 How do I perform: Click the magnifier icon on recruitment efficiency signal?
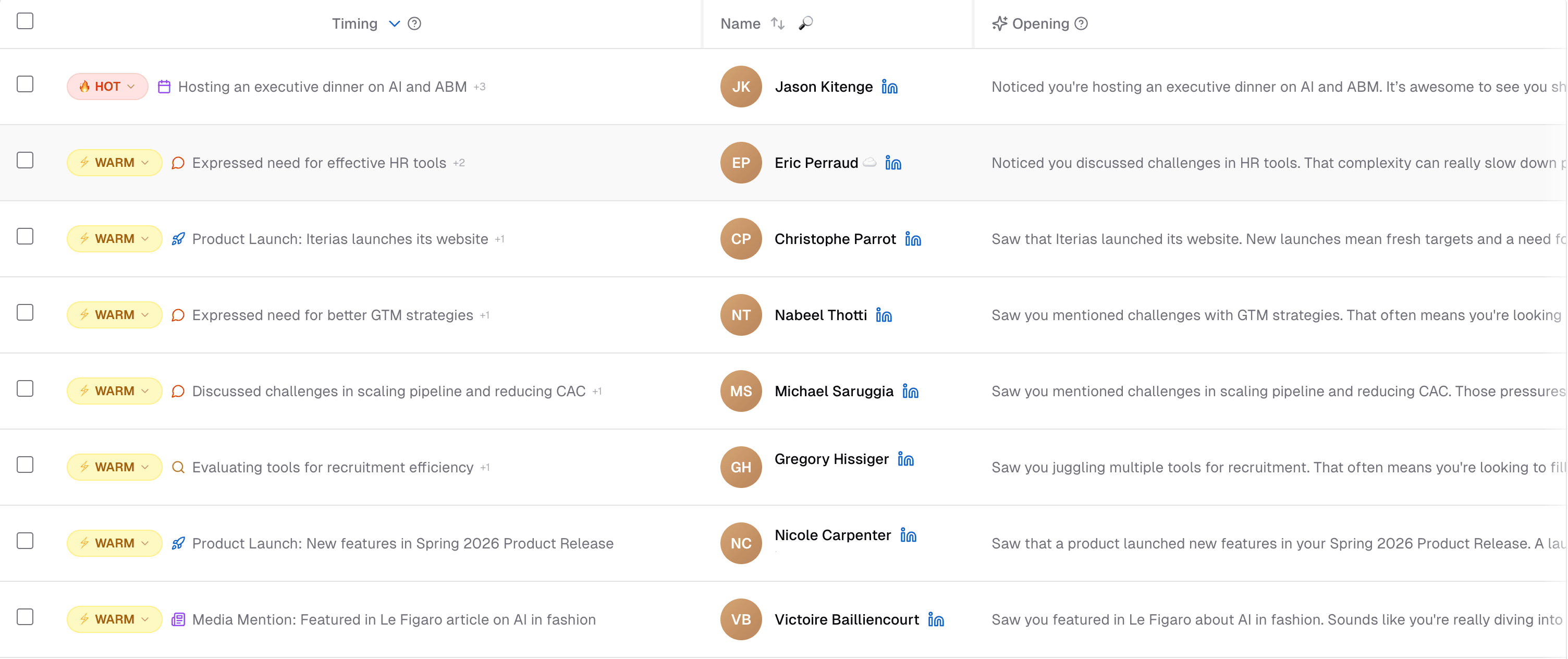(x=178, y=467)
